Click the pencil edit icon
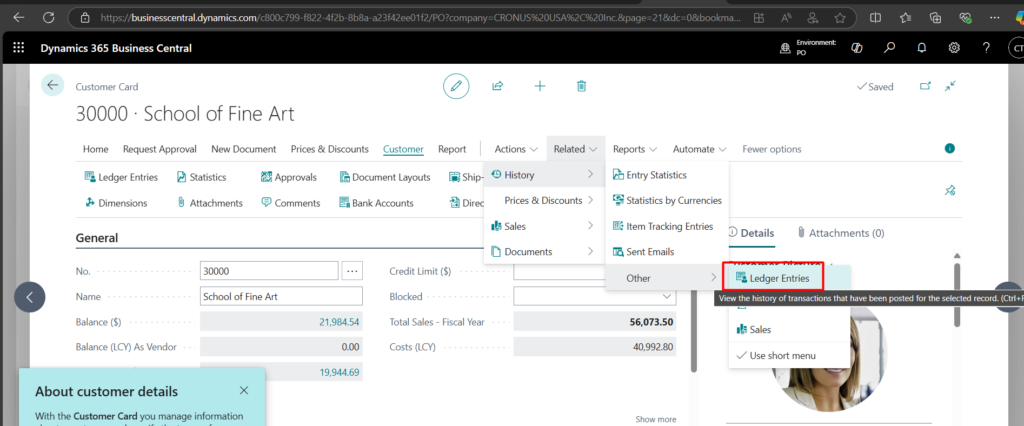The width and height of the screenshot is (1024, 426). click(456, 87)
